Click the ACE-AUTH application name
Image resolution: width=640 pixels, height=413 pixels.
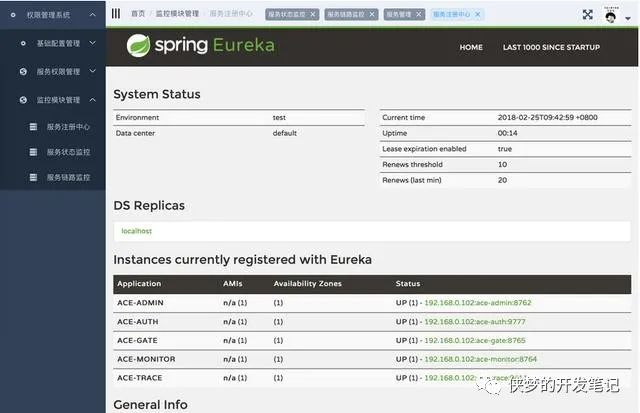tap(138, 322)
